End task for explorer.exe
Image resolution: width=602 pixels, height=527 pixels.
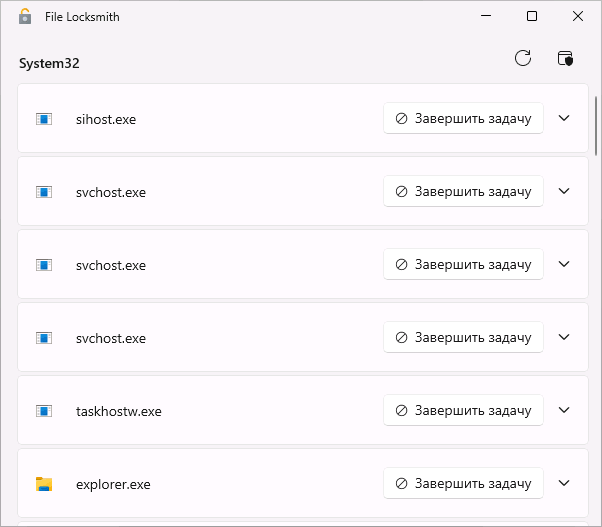[x=463, y=484]
